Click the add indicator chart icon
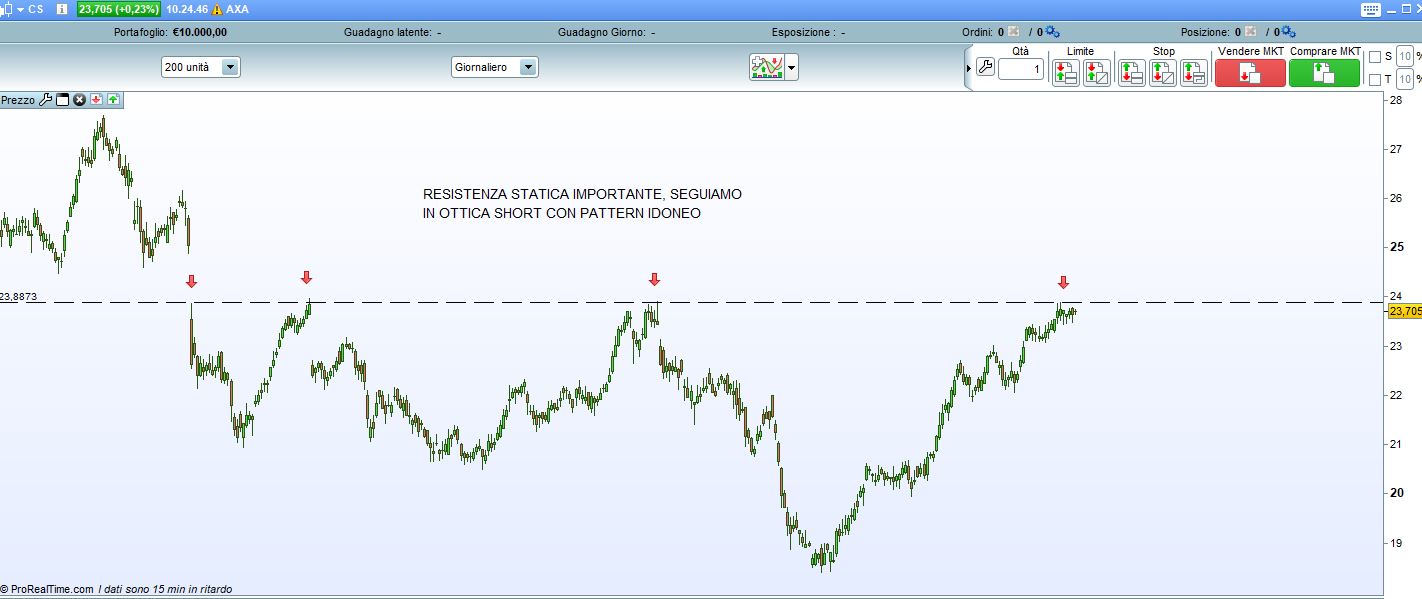 767,67
